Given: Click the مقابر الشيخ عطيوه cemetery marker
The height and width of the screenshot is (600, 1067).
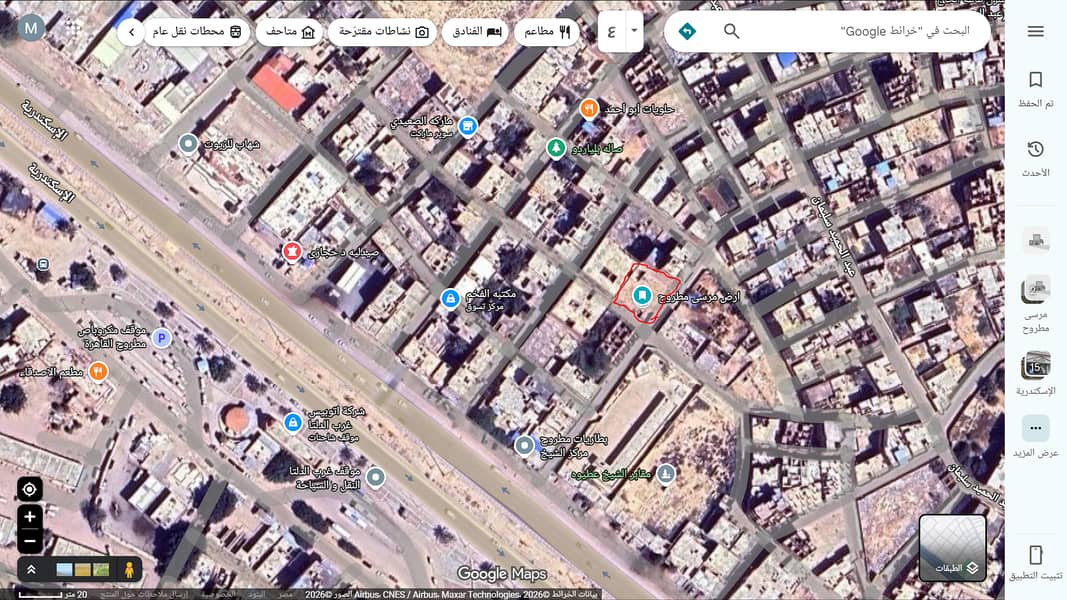Looking at the screenshot, I should click(666, 473).
